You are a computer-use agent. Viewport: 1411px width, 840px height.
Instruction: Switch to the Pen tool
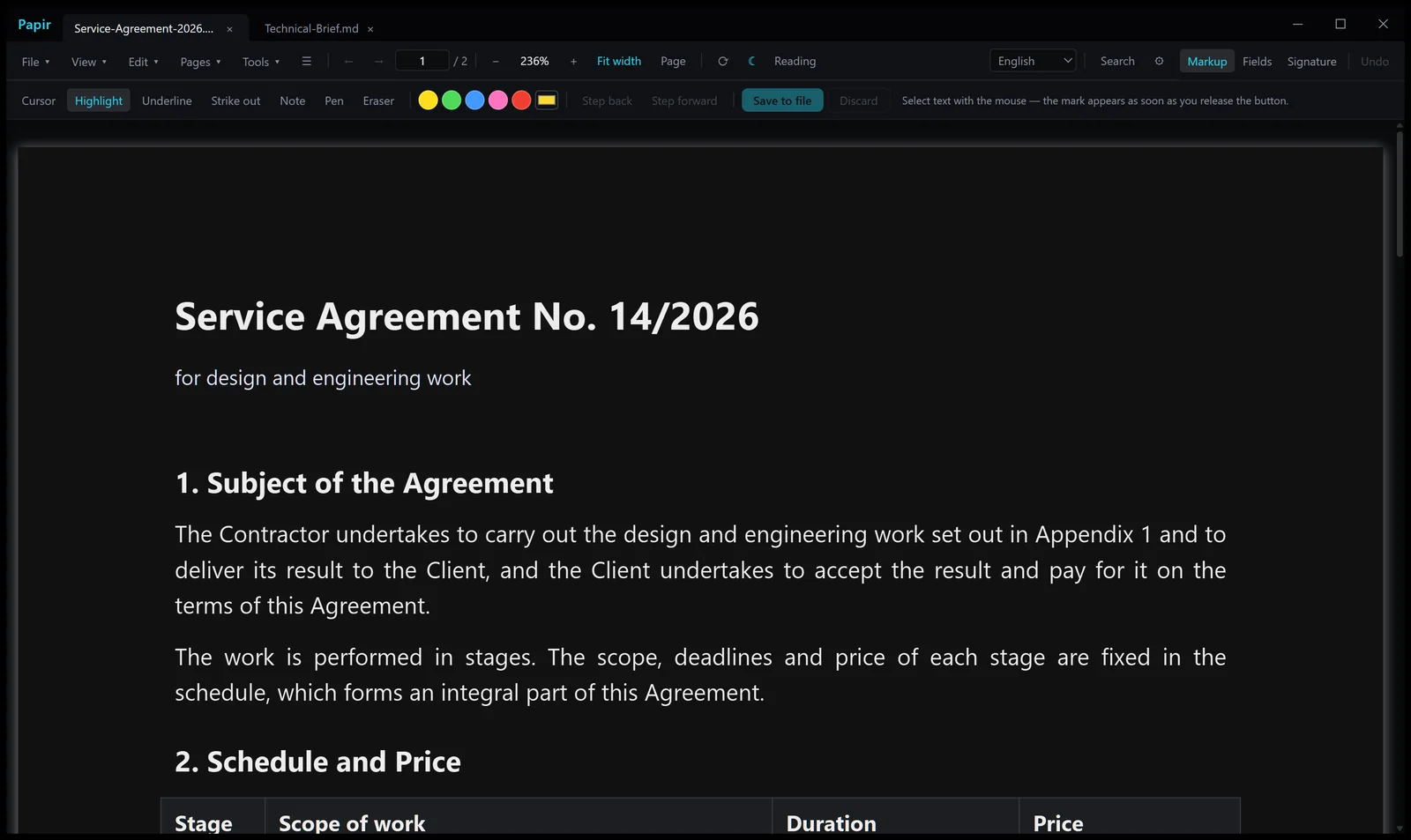(334, 101)
